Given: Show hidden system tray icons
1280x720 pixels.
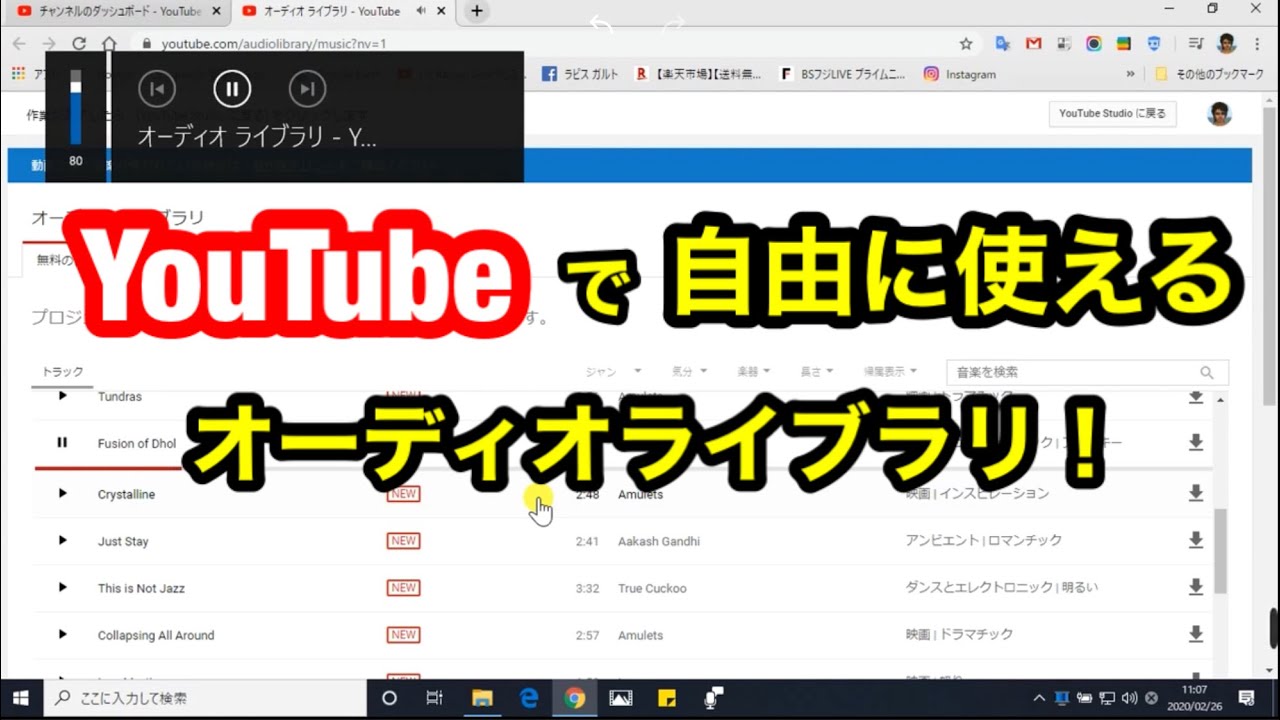Looking at the screenshot, I should 1038,698.
